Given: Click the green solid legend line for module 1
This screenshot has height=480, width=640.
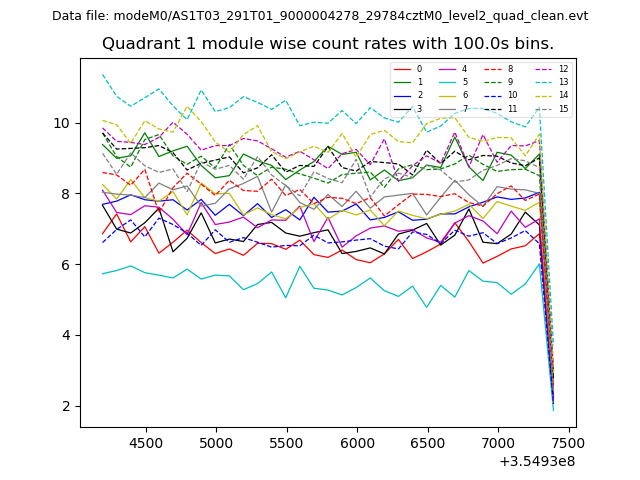Looking at the screenshot, I should 402,82.
